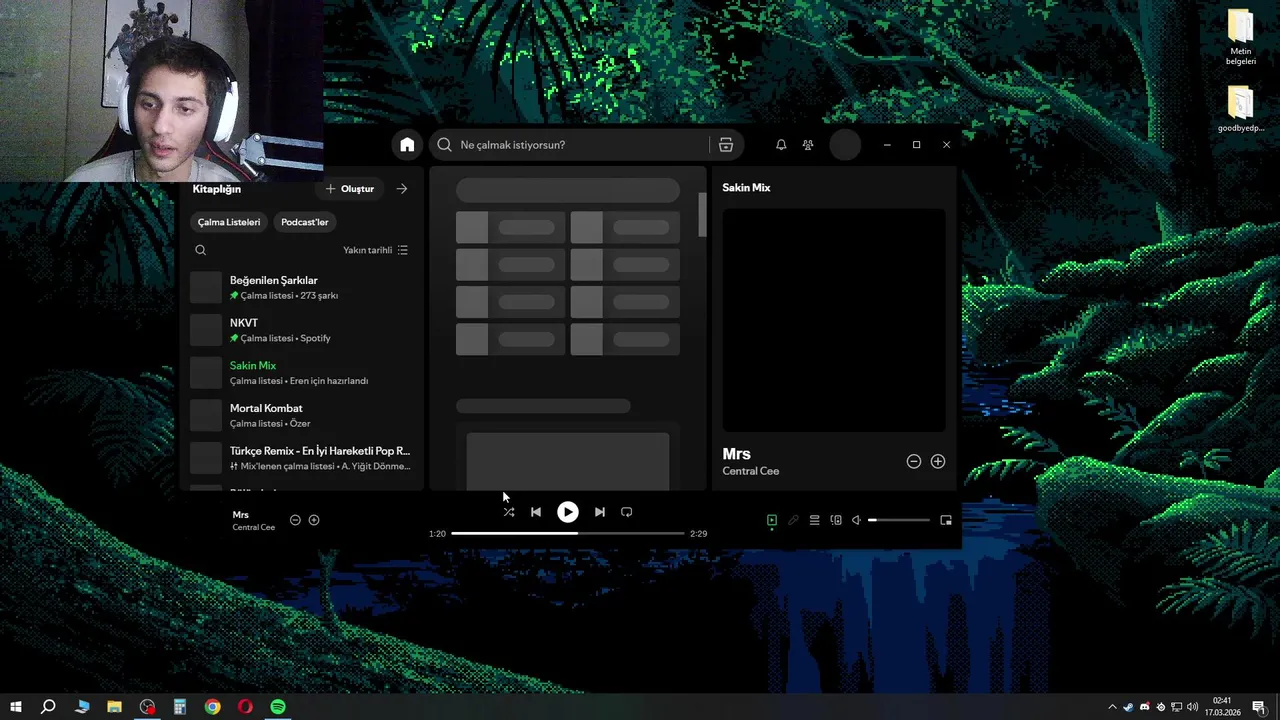The height and width of the screenshot is (720, 1280).
Task: Open the mini player
Action: (946, 520)
